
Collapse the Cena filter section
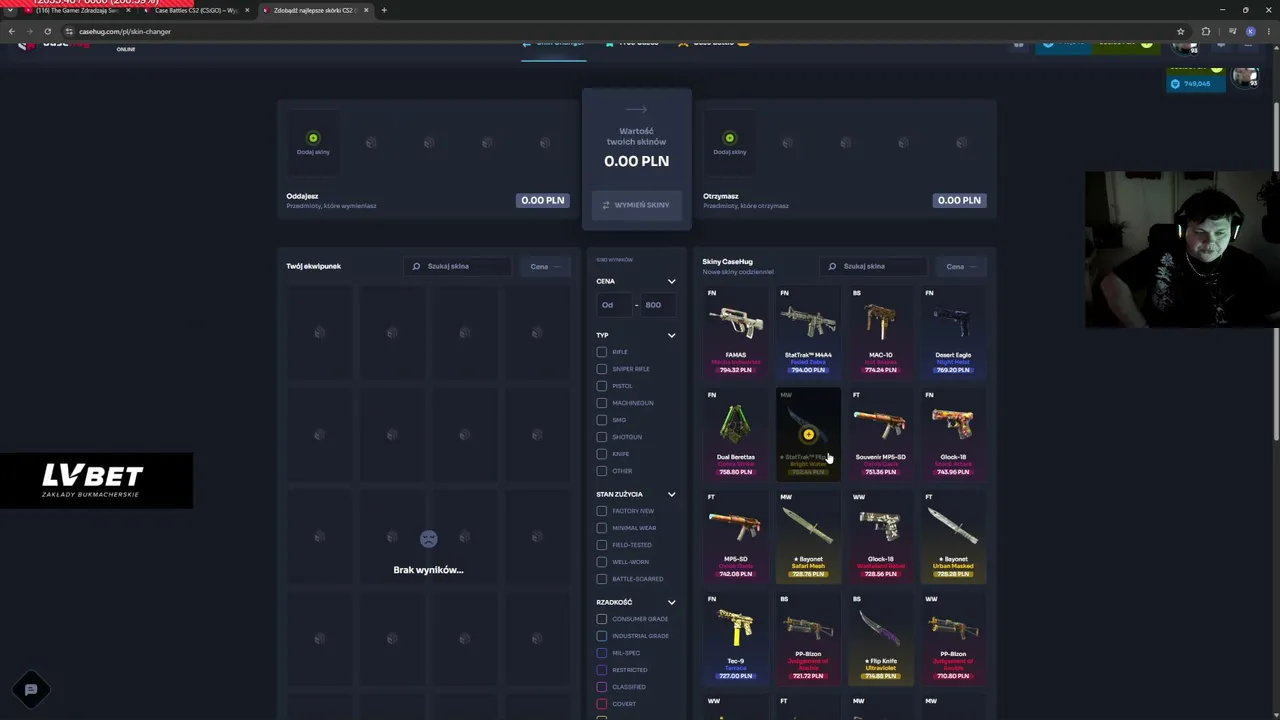671,281
